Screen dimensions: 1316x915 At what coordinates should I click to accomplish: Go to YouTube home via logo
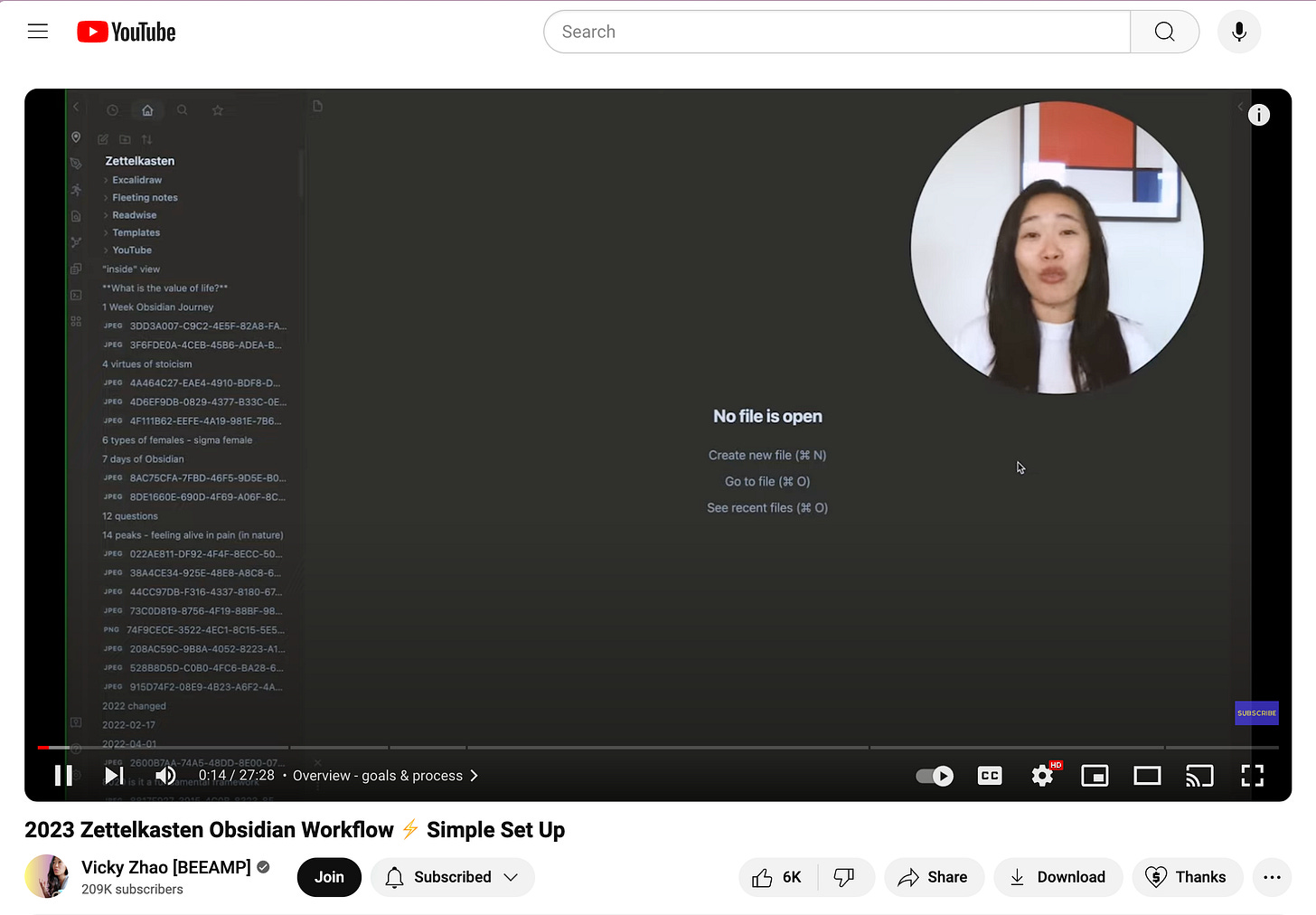coord(127,32)
